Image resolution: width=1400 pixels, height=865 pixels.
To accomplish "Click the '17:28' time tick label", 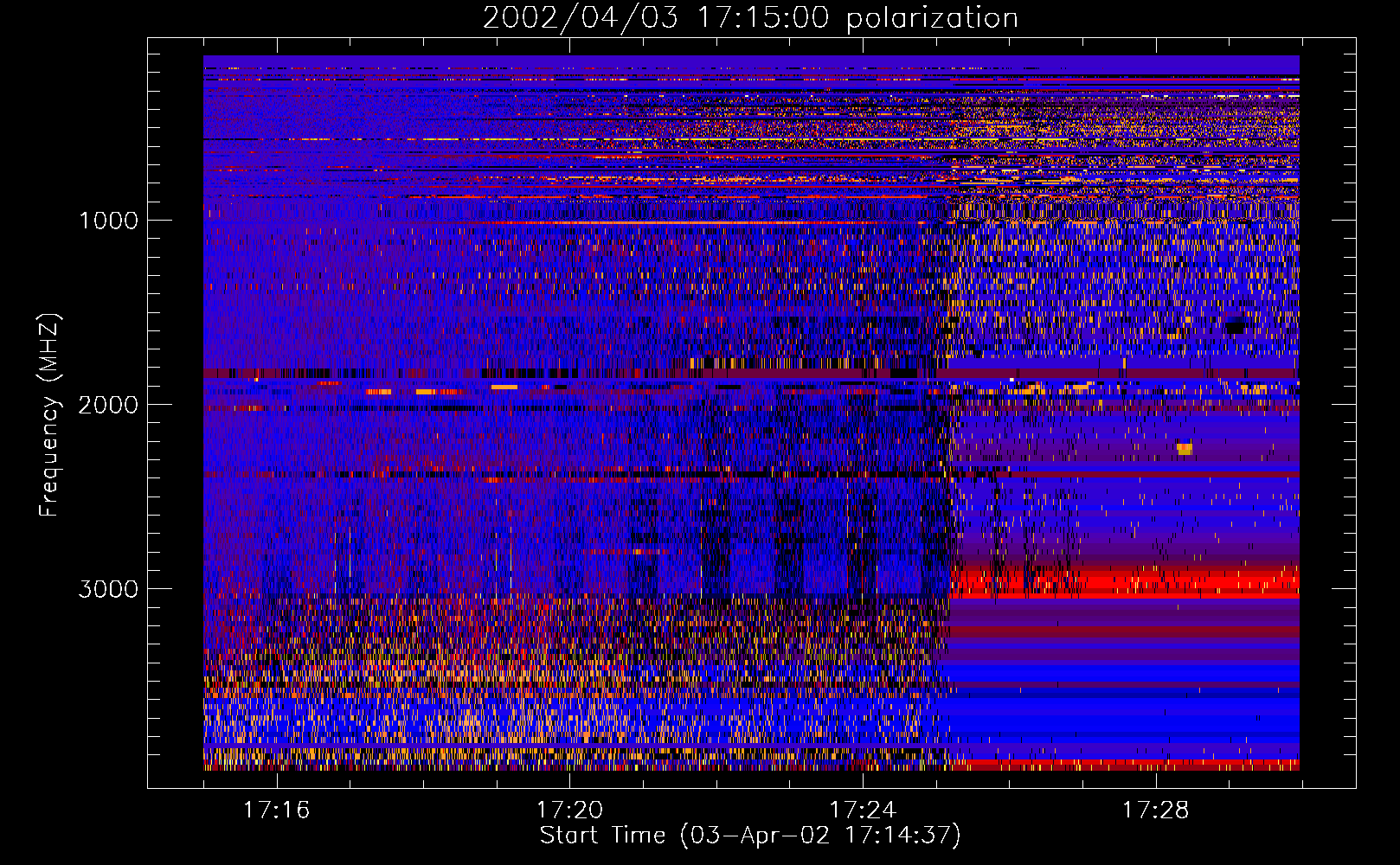I will click(x=1156, y=810).
